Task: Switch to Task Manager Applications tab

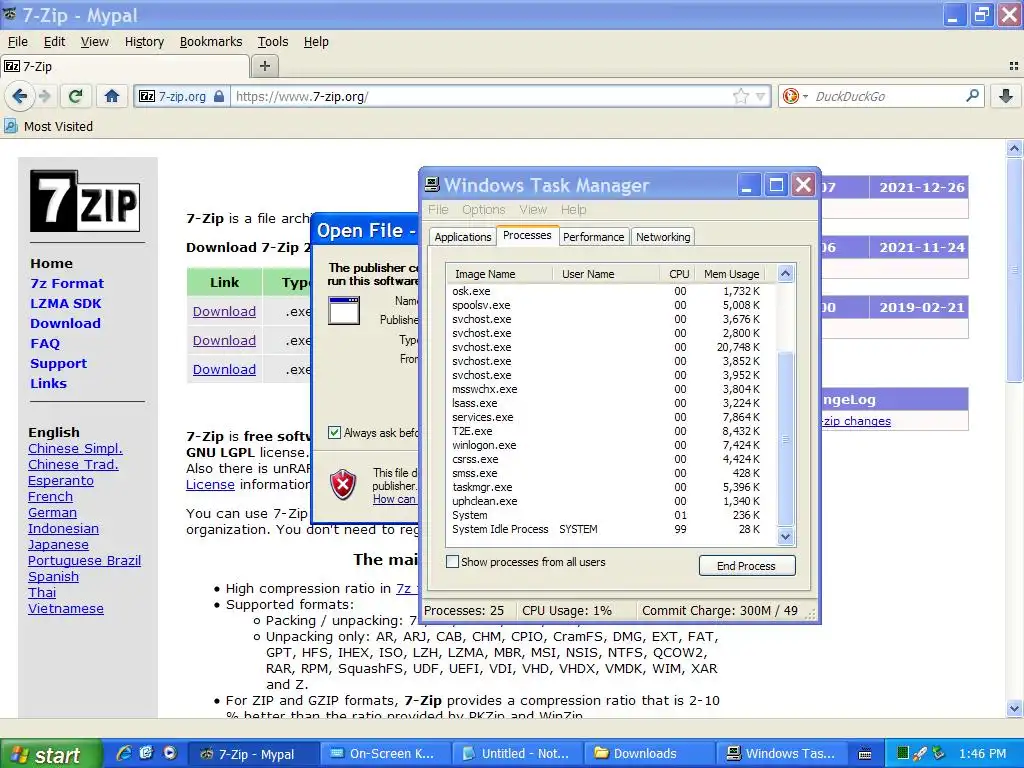Action: [462, 237]
